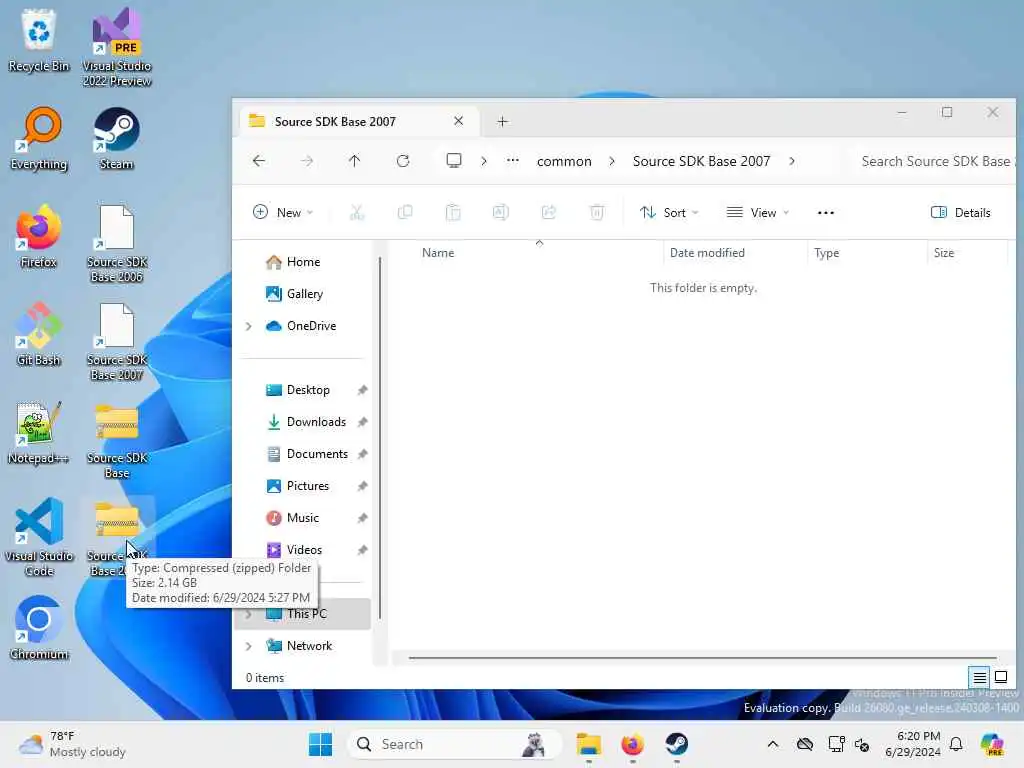Click the Search Source SDK Base field

[935, 161]
